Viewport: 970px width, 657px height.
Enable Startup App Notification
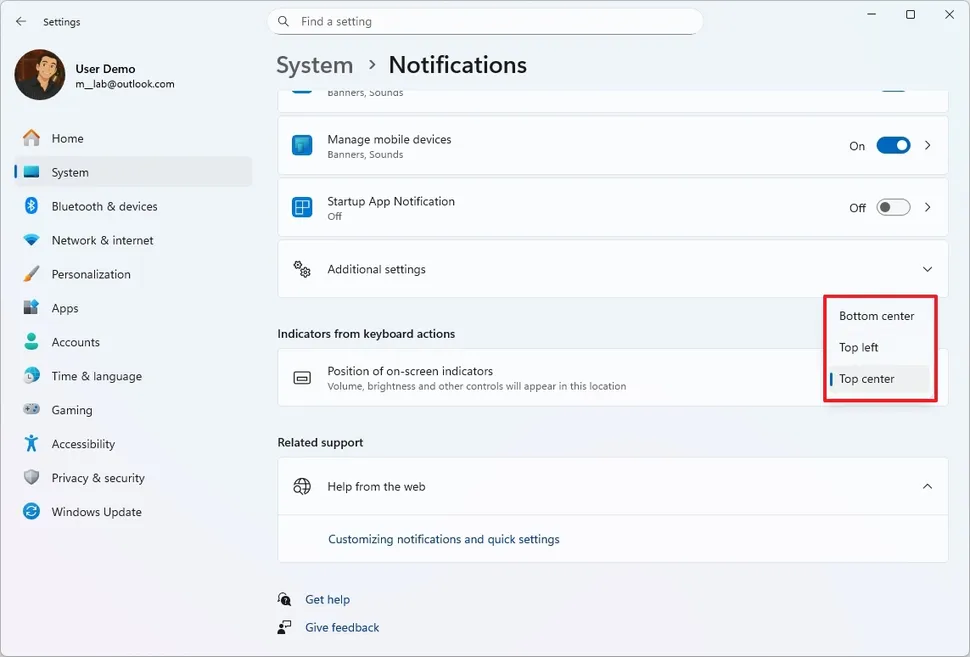[893, 207]
